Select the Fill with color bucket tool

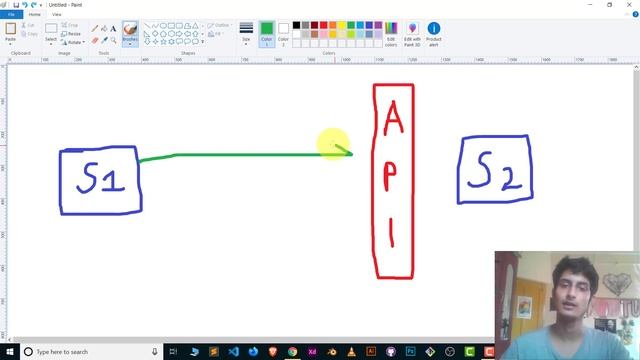[104, 29]
